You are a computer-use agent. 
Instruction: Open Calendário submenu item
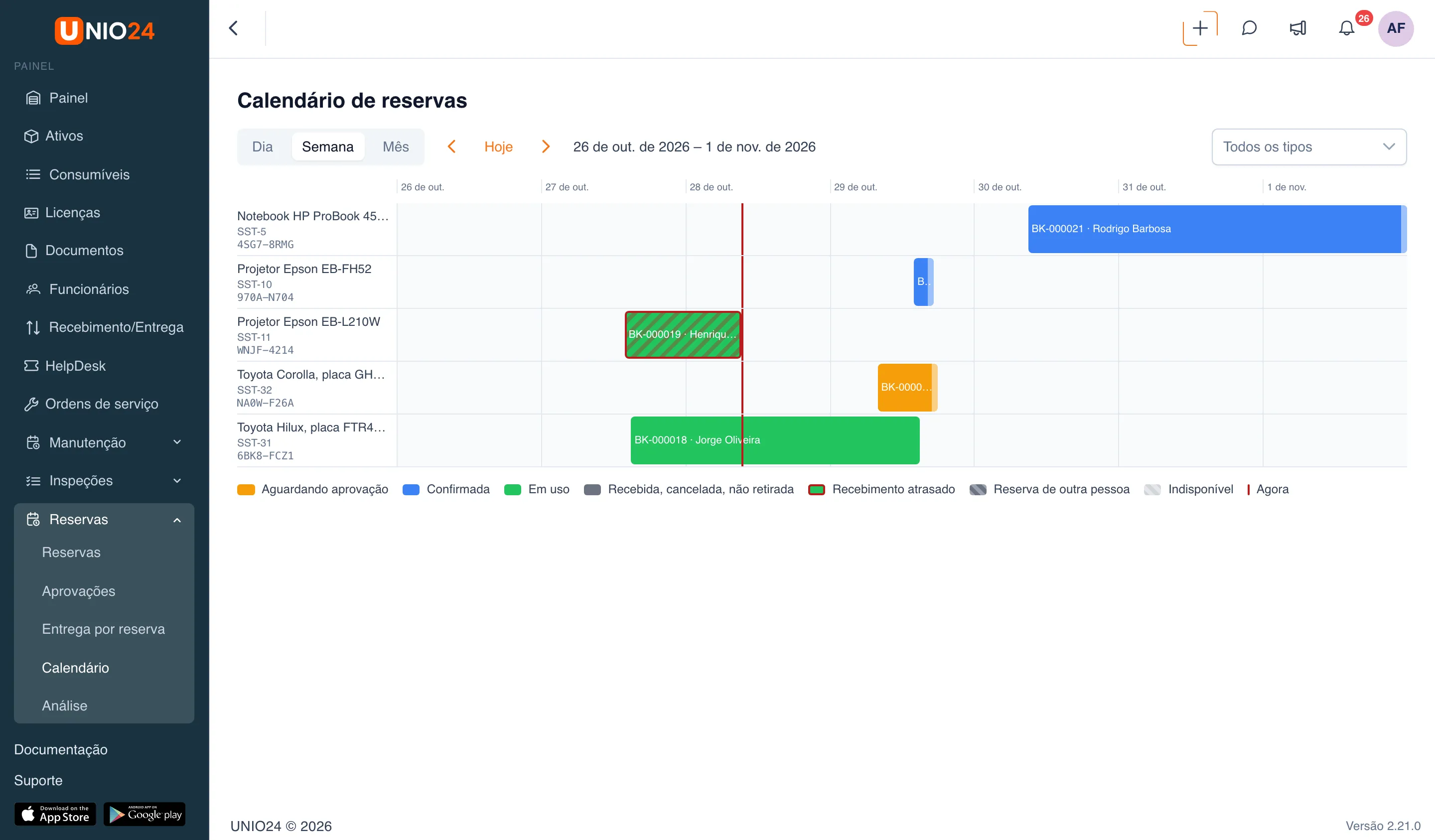point(75,668)
